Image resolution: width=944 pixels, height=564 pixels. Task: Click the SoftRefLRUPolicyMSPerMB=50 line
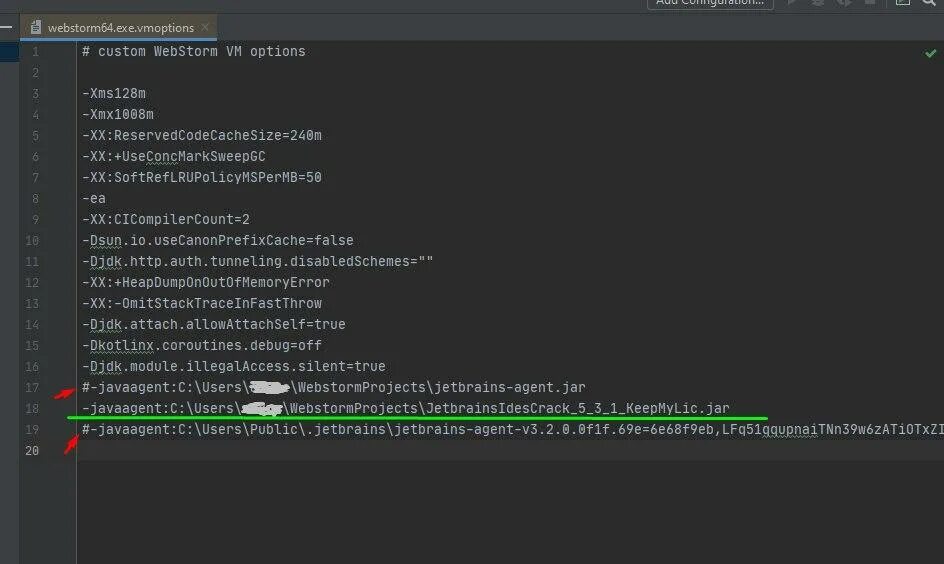[x=202, y=178]
